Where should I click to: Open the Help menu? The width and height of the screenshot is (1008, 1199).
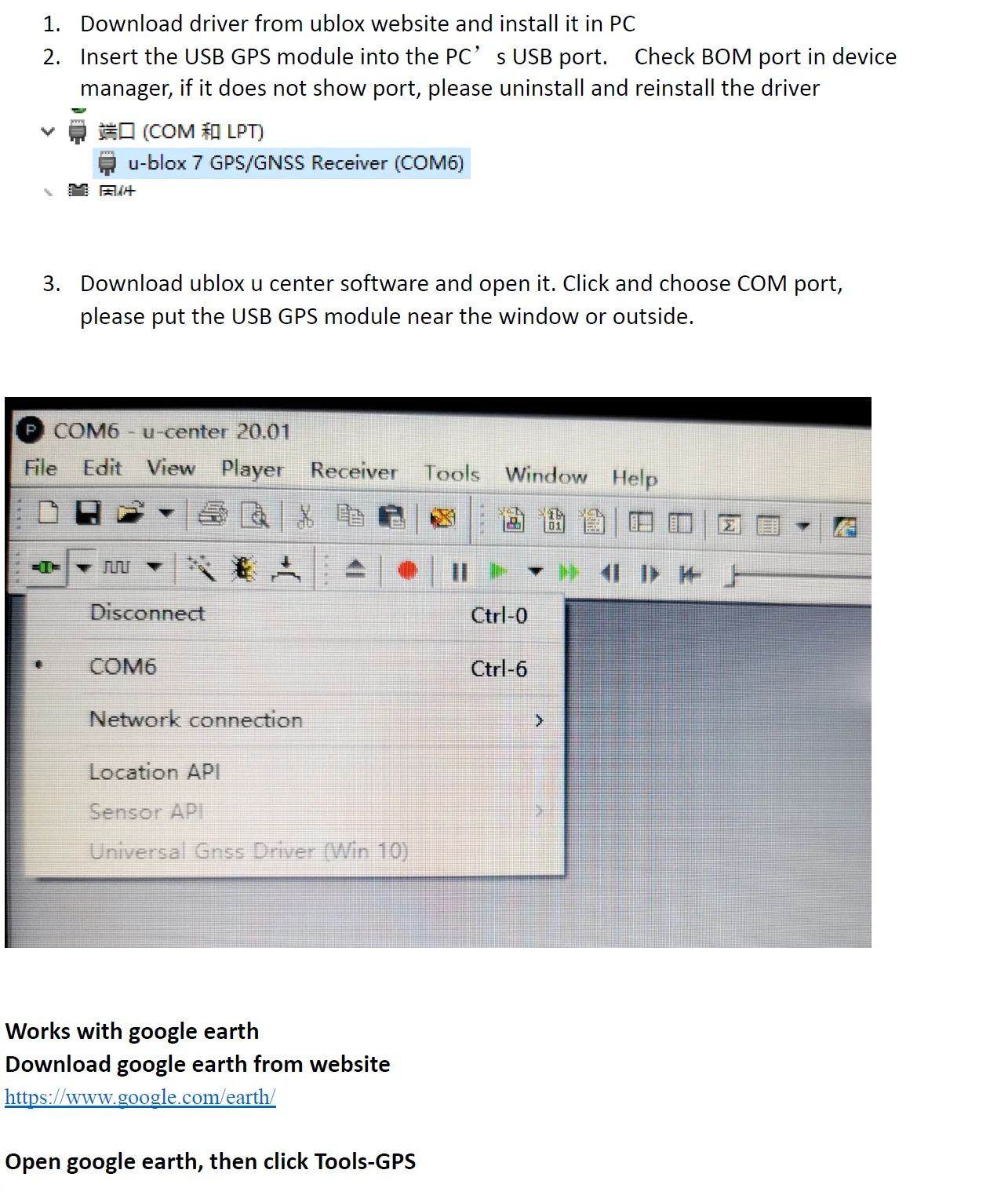tap(635, 478)
